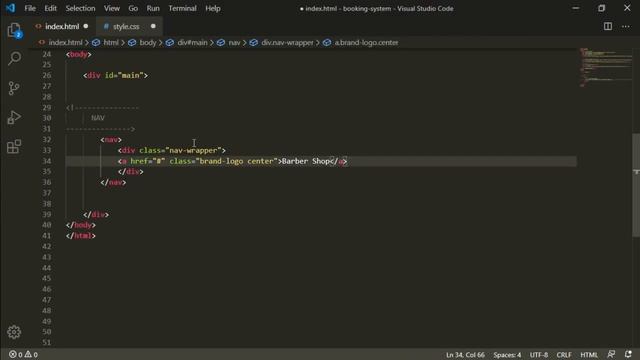The height and width of the screenshot is (360, 640).
Task: Open the More Actions ellipsis menu
Action: (626, 26)
